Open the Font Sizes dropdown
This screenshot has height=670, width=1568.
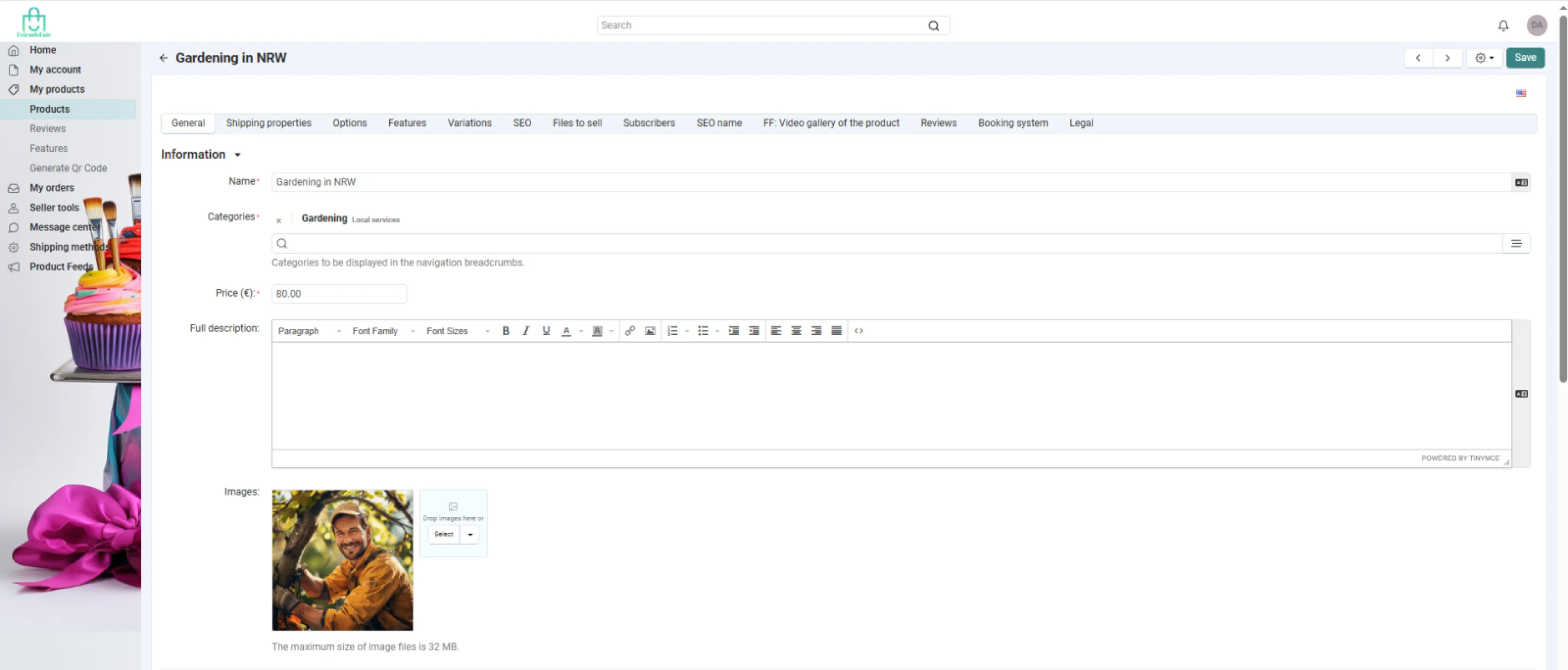(457, 331)
